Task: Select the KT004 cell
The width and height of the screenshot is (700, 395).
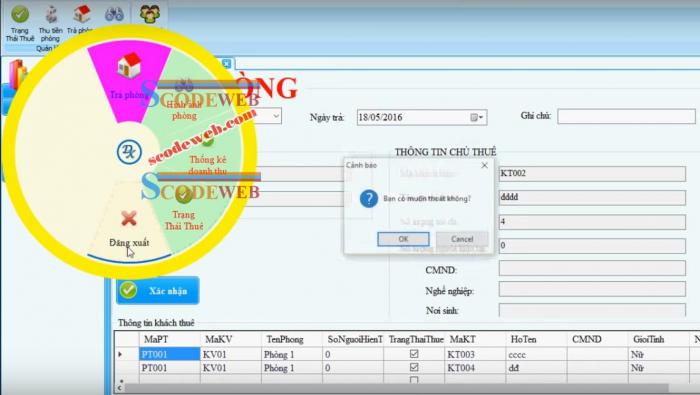Action: coord(475,368)
